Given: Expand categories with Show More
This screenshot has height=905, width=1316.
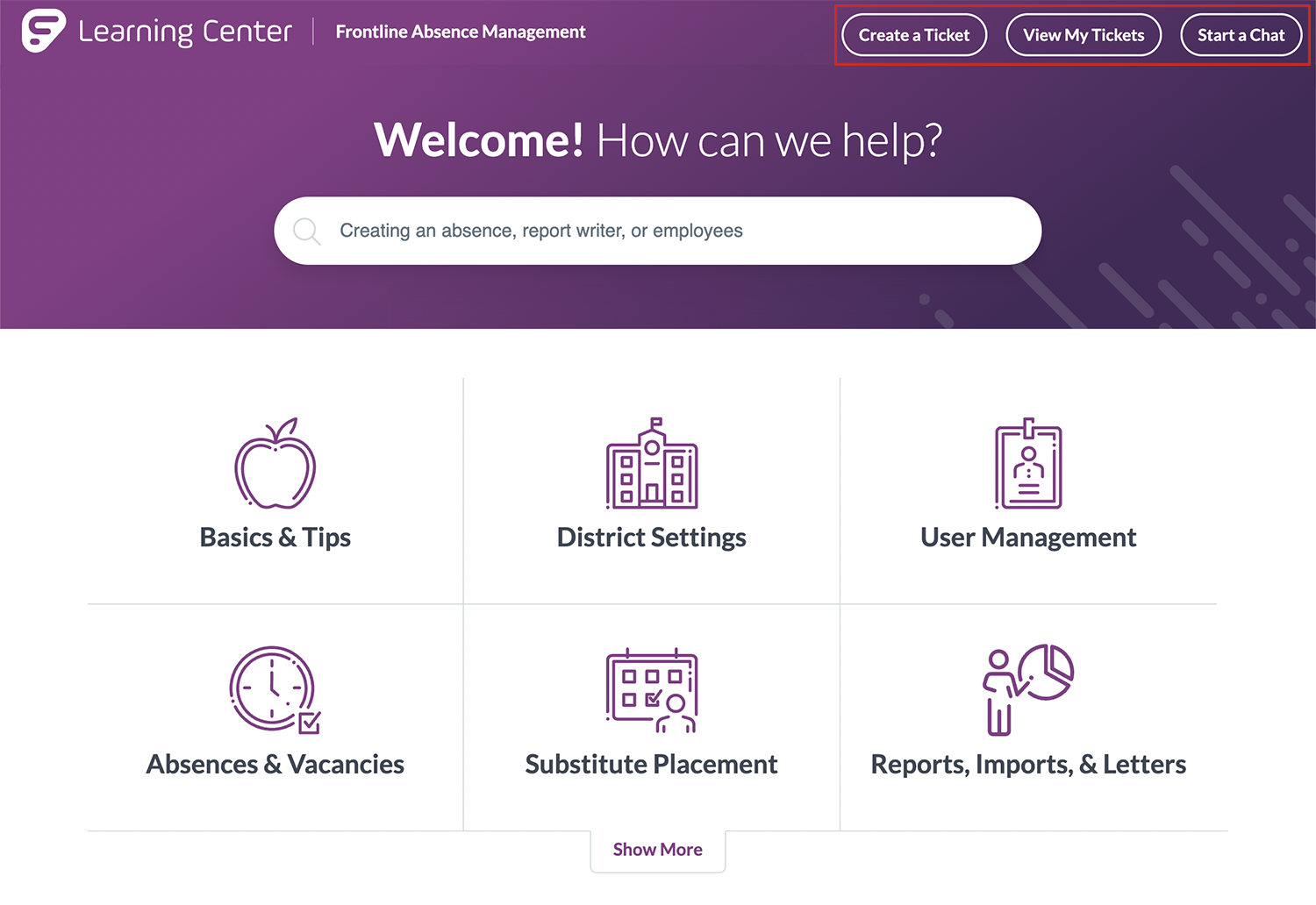Looking at the screenshot, I should click(x=658, y=850).
